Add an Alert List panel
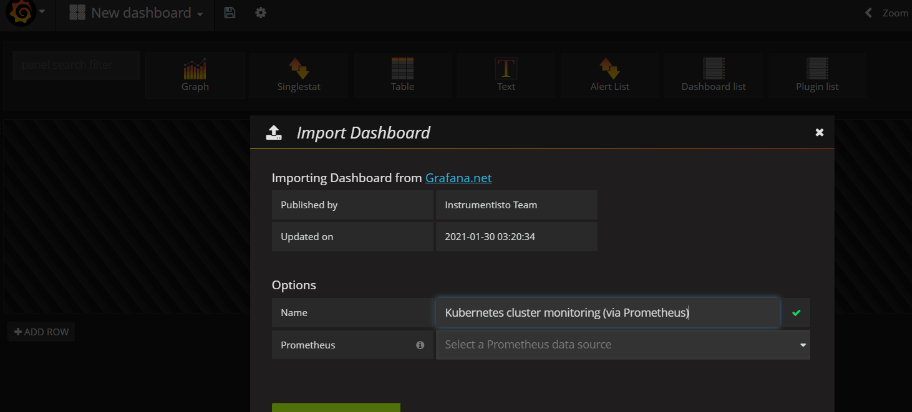The image size is (912, 412). point(610,76)
